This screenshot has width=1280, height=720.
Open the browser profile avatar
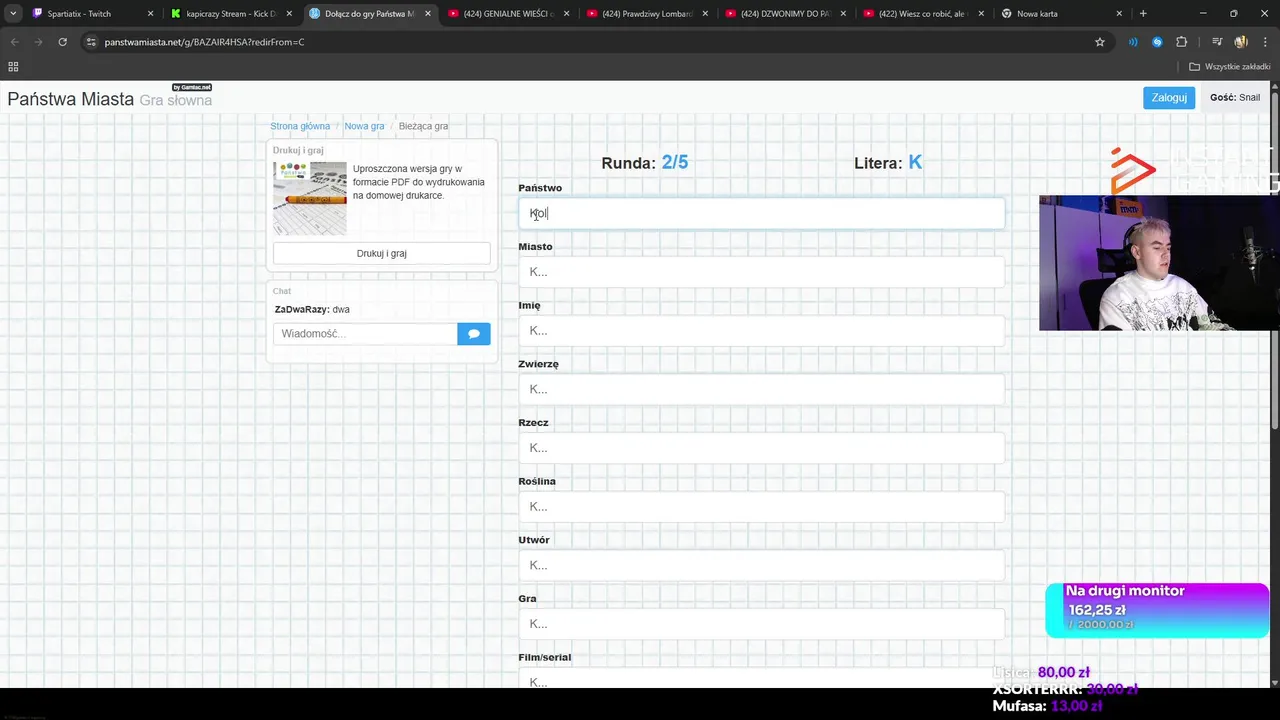tap(1241, 42)
